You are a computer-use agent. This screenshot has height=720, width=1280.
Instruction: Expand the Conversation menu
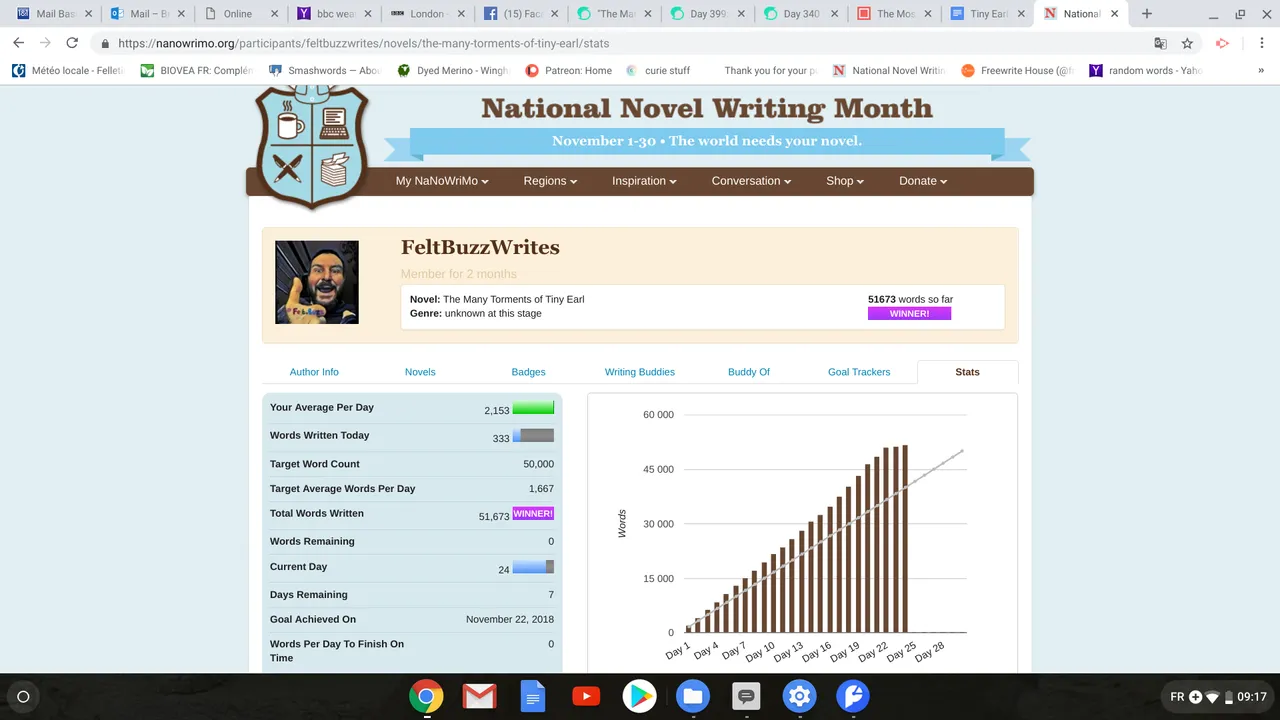pos(751,181)
